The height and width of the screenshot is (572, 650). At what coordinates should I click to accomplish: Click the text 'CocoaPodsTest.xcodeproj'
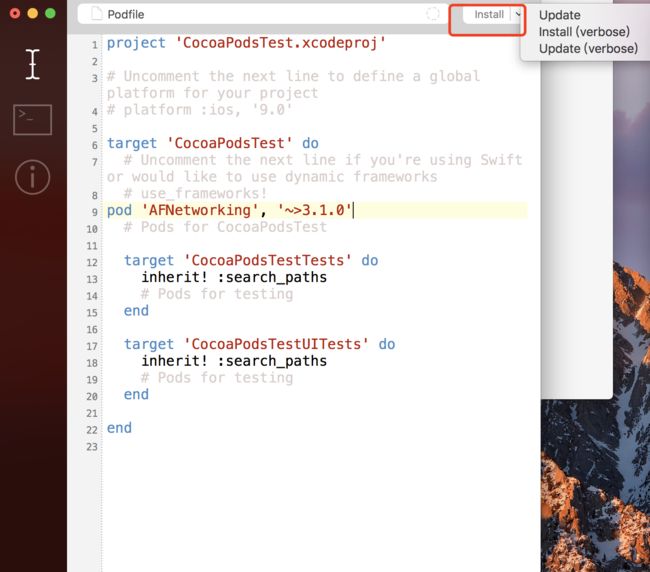tap(281, 43)
